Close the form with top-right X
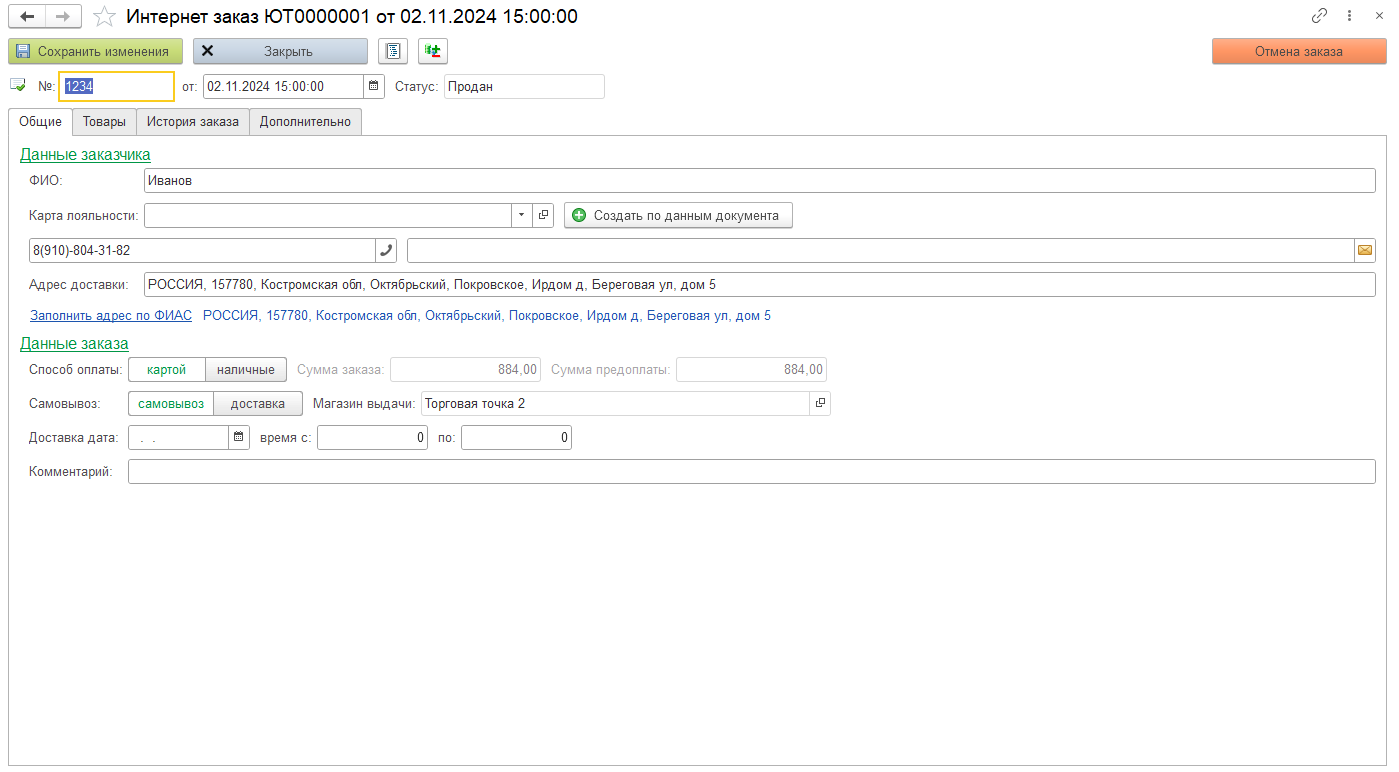 coord(1378,16)
